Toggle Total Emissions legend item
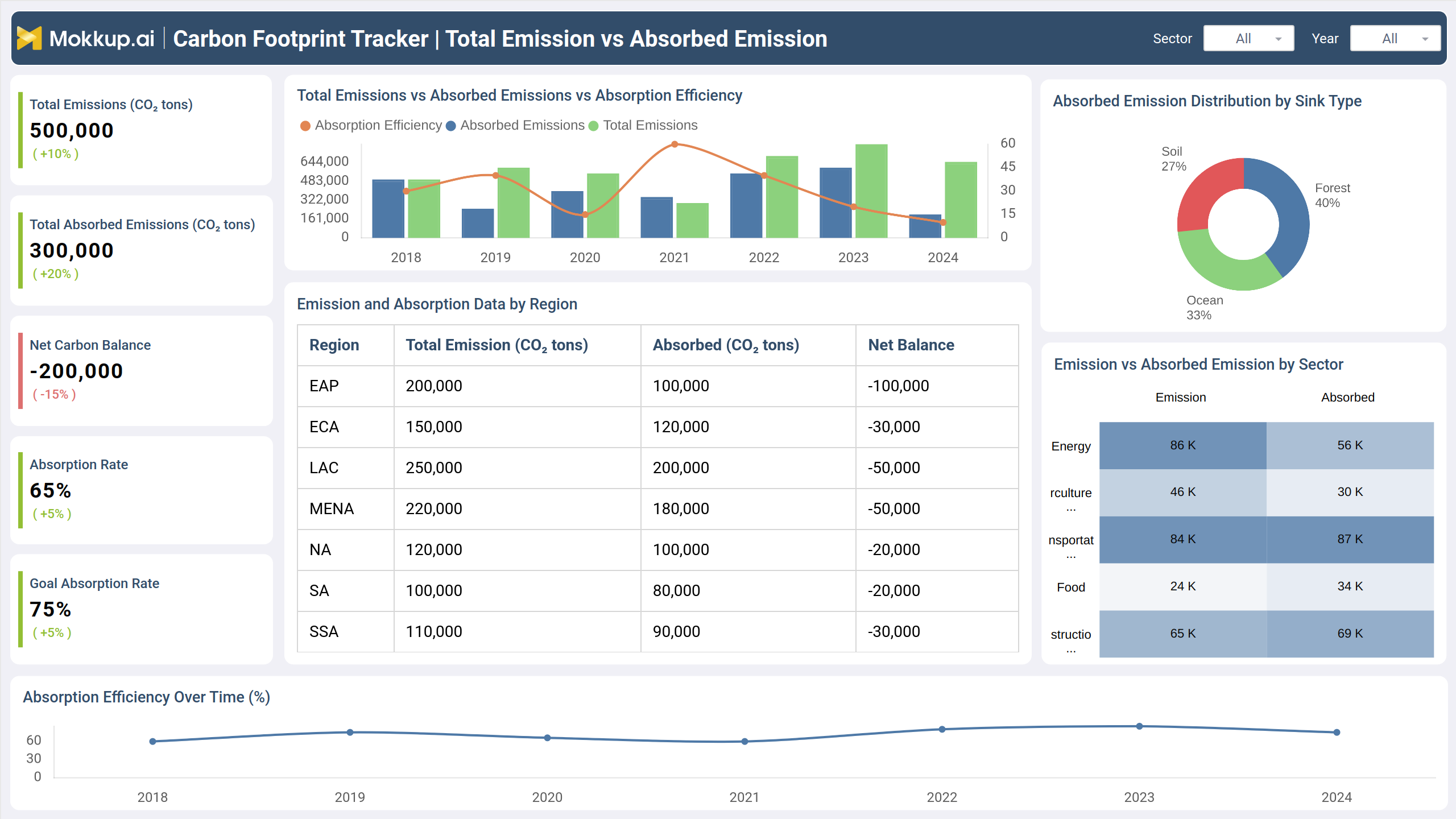1456x819 pixels. click(x=643, y=125)
